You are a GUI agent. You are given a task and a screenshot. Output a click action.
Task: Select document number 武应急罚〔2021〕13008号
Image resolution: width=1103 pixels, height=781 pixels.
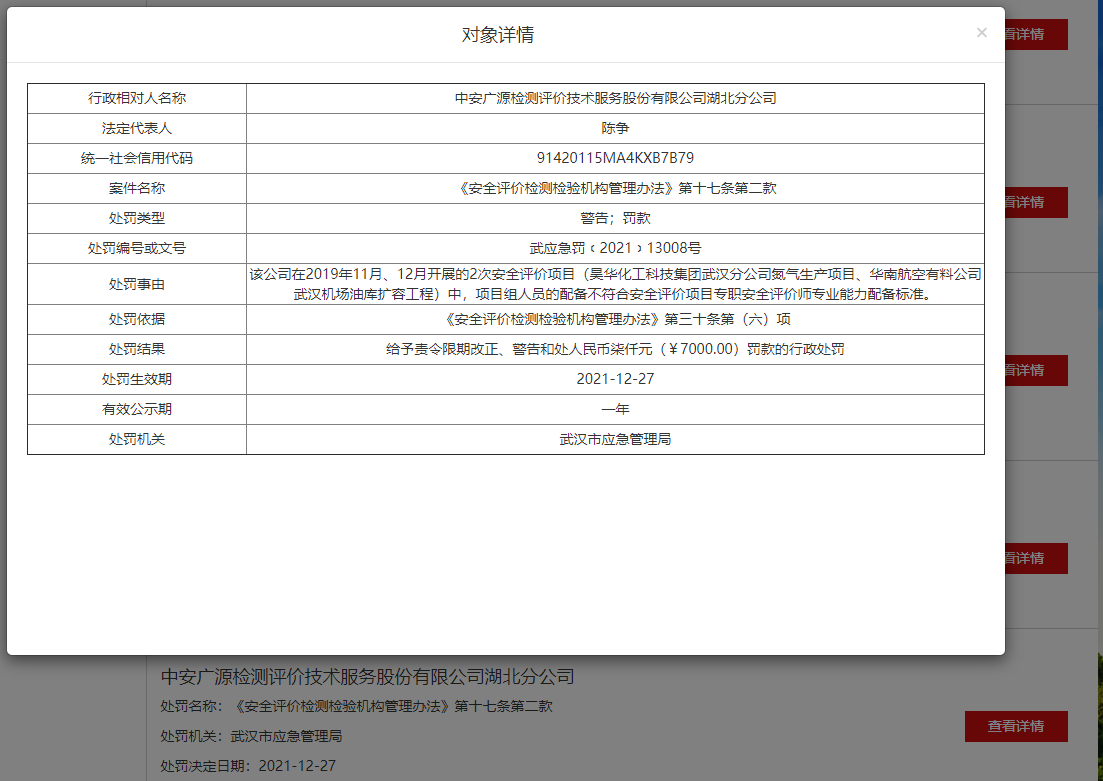(615, 249)
